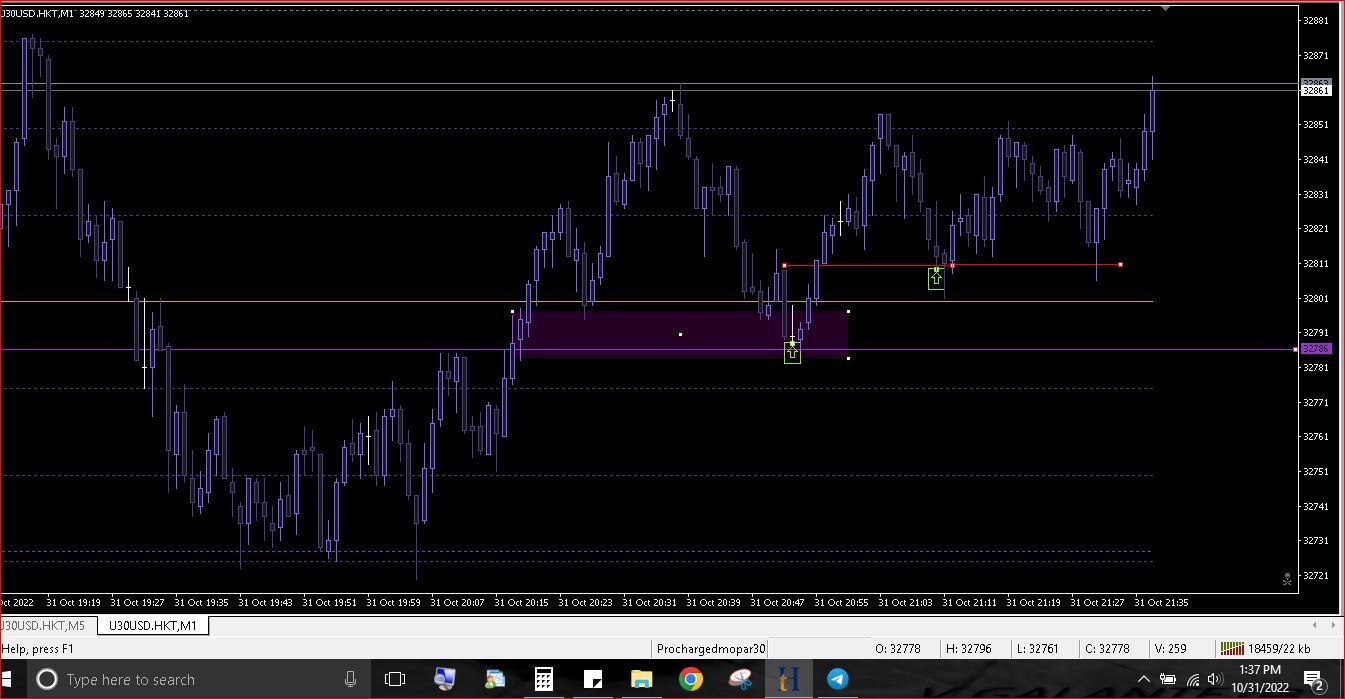The width and height of the screenshot is (1345, 699).
Task: Click the 32801 price axis label
Action: [1316, 299]
